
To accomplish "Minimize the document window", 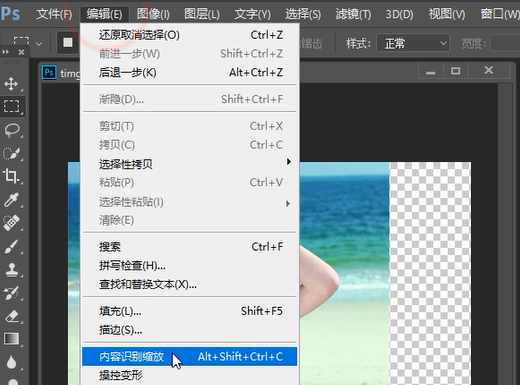I will click(x=430, y=71).
